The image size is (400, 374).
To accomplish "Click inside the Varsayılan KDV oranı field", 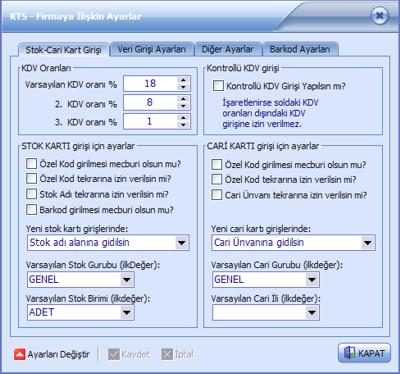I will [150, 83].
